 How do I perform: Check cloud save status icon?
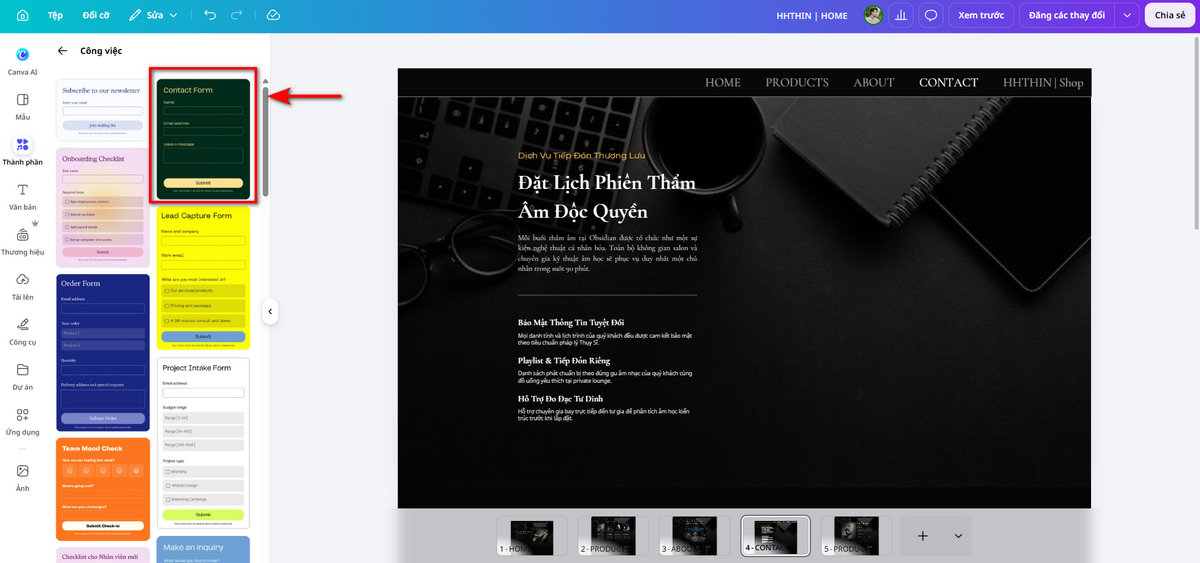point(274,15)
